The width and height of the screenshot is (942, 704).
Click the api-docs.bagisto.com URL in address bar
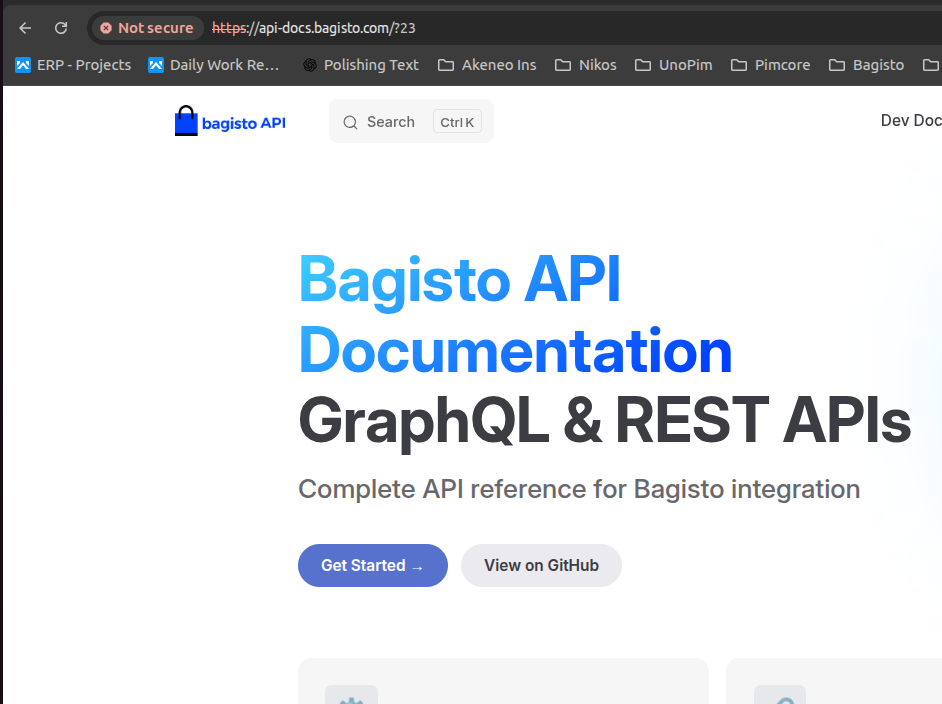313,28
